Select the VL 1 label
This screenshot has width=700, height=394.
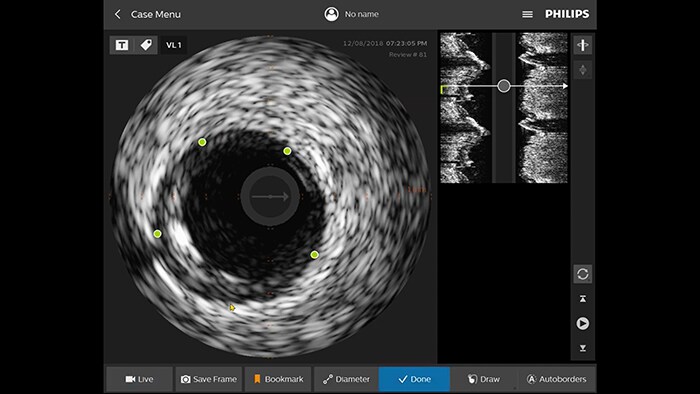174,45
